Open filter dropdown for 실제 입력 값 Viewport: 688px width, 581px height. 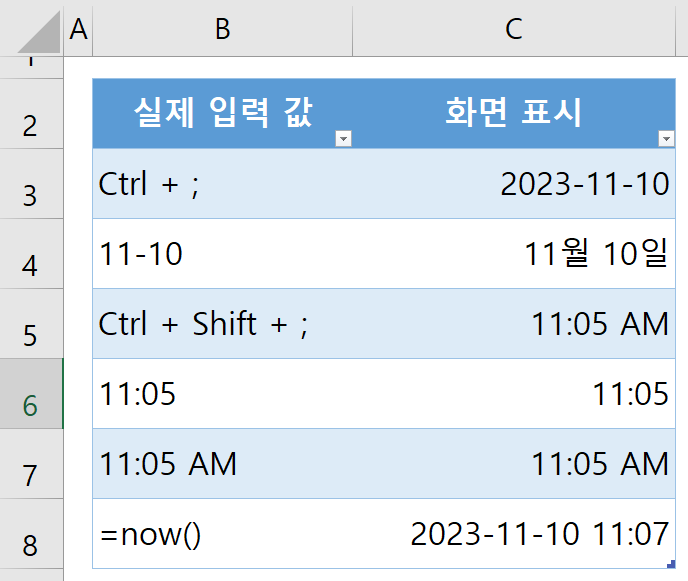click(x=343, y=139)
